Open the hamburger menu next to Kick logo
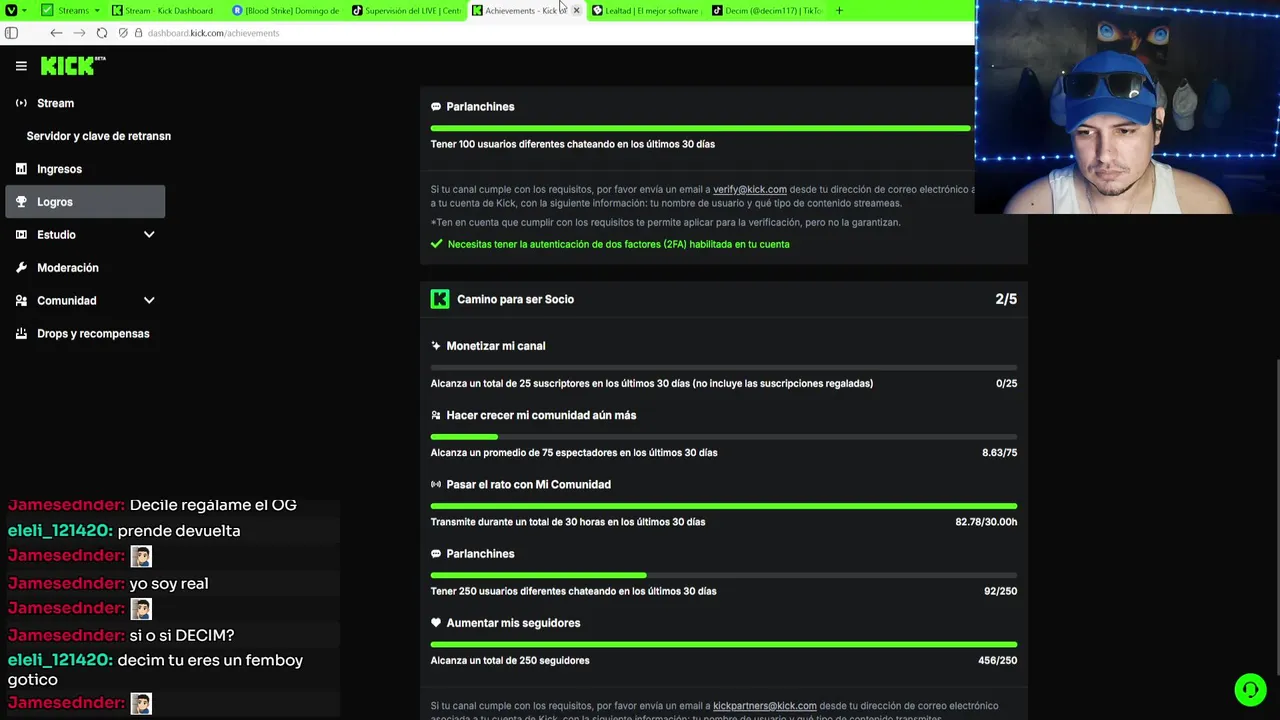 click(21, 66)
